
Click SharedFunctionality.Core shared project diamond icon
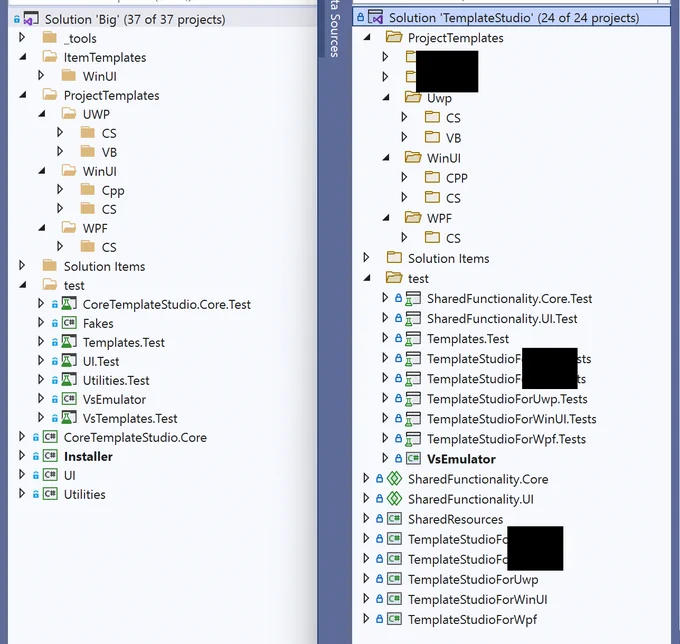pos(394,479)
